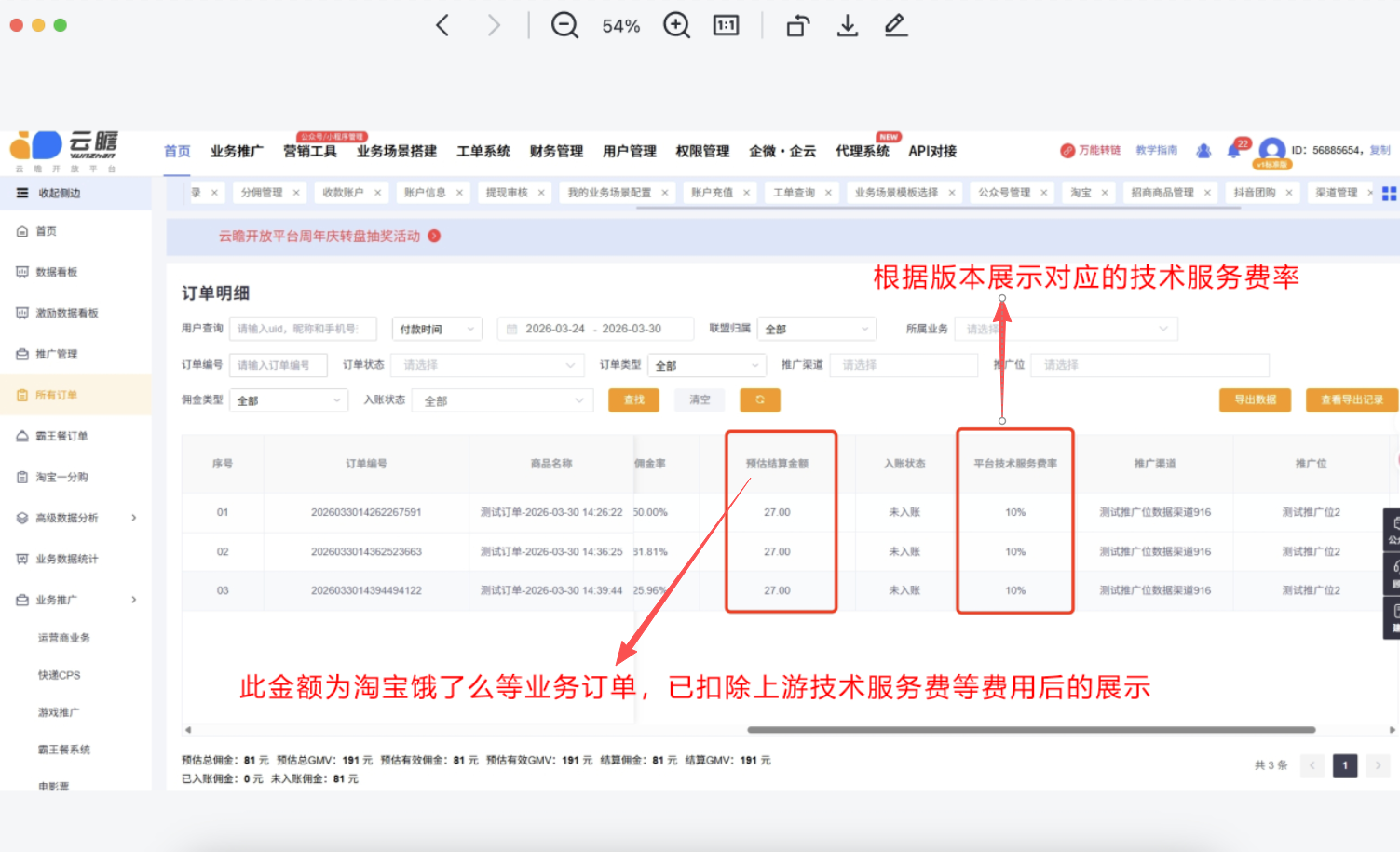Open the 财务管理 top menu

[556, 151]
